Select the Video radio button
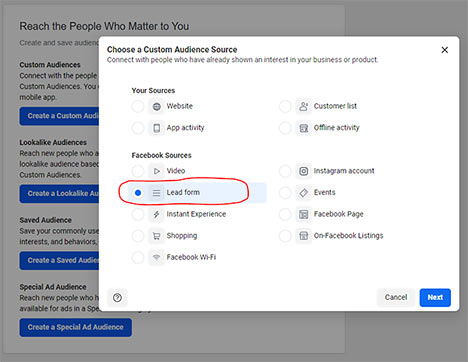468x362 pixels. (x=138, y=171)
